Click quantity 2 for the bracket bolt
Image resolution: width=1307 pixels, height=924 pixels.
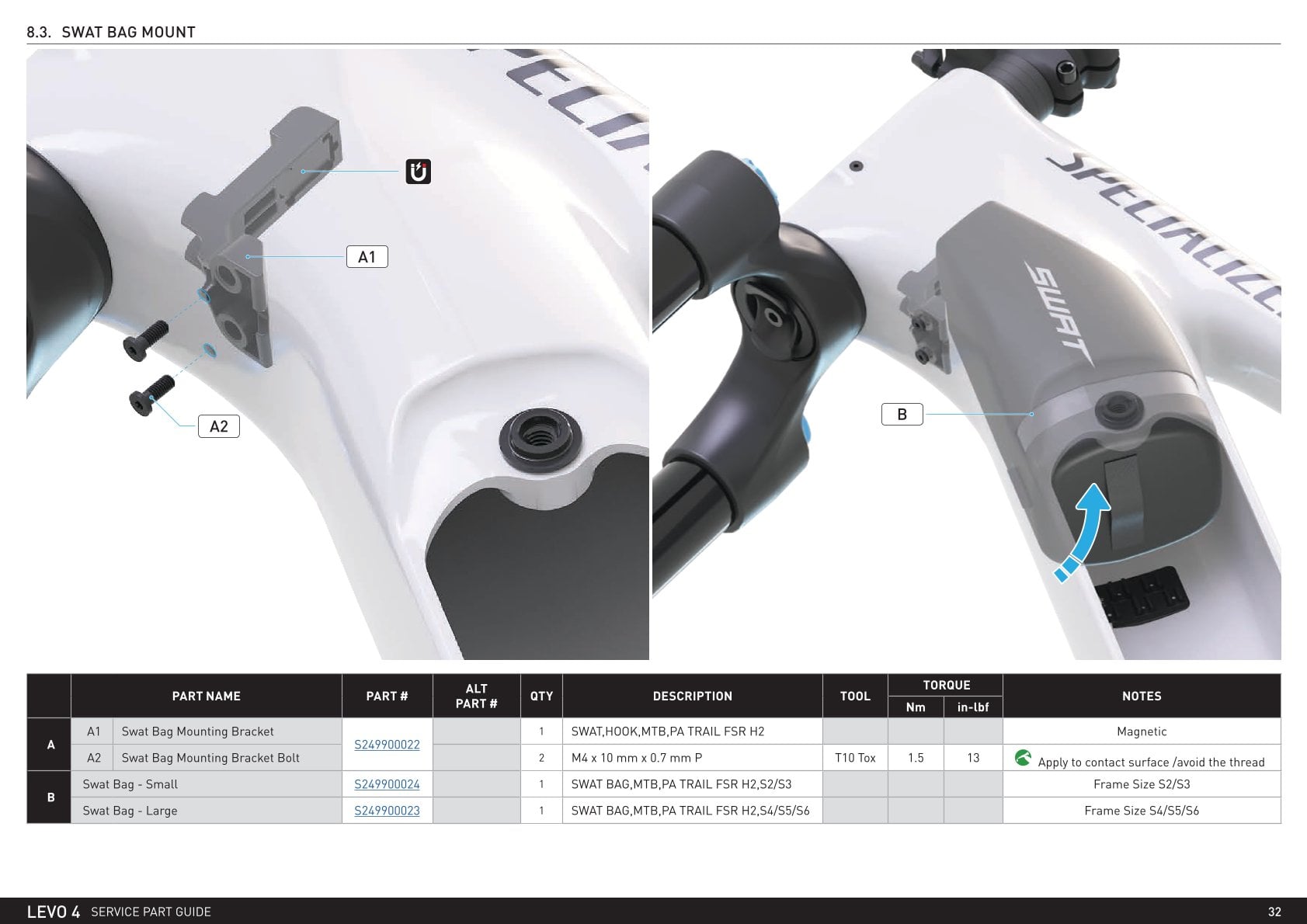click(x=541, y=758)
